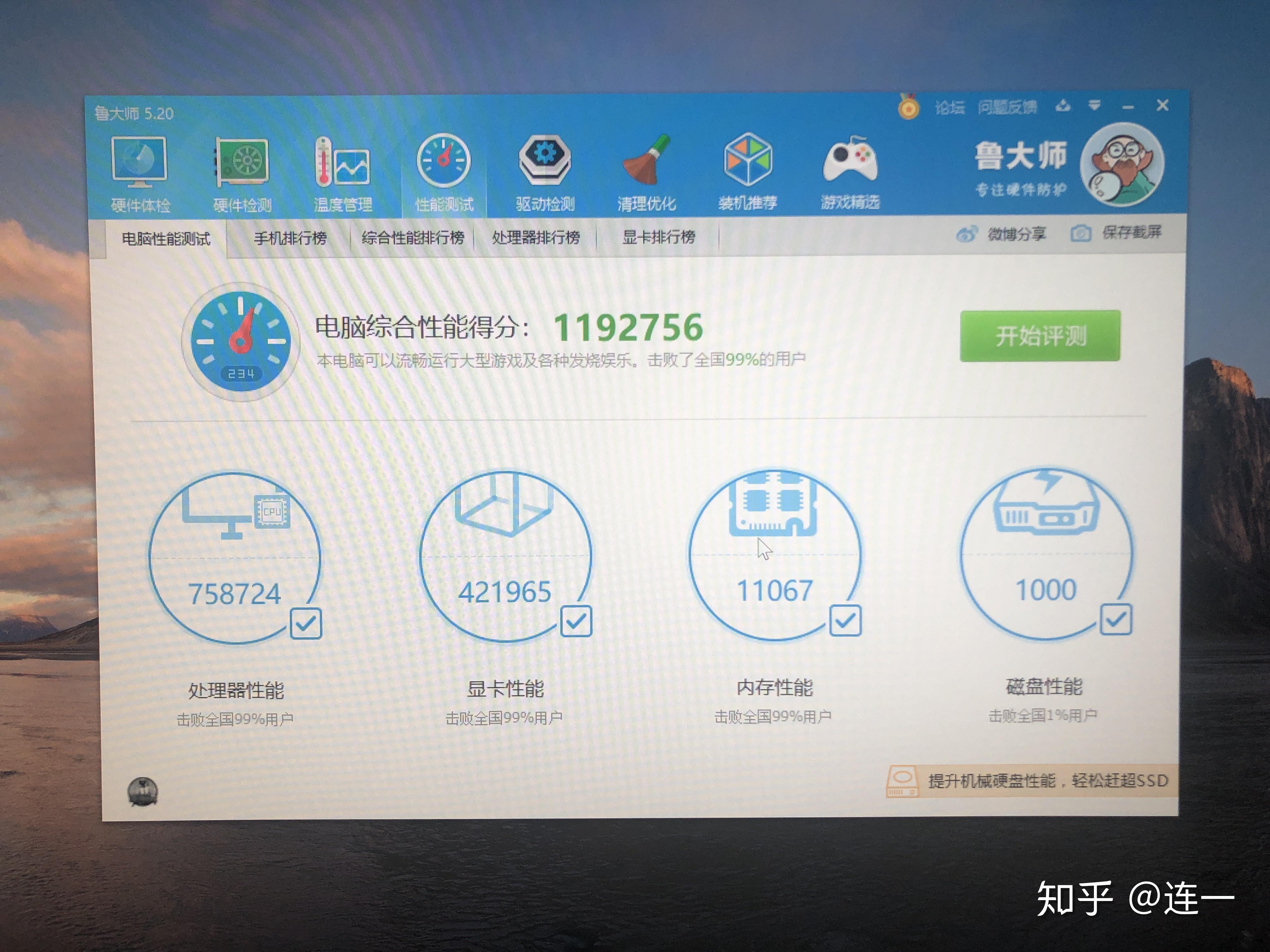Close the 鲁大师 window
1270x952 pixels.
(x=1163, y=105)
